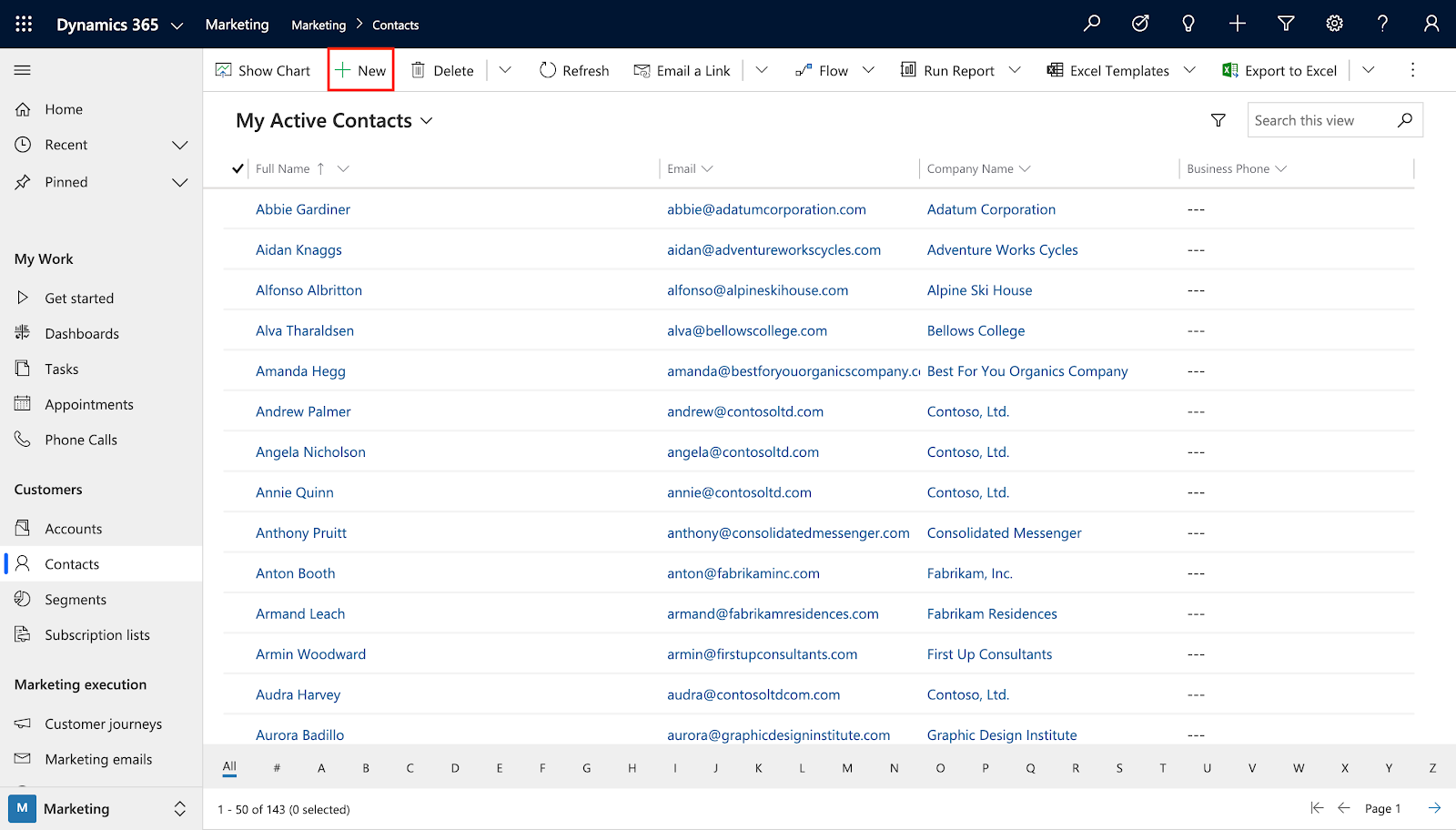Click Run Report button

[x=947, y=71]
